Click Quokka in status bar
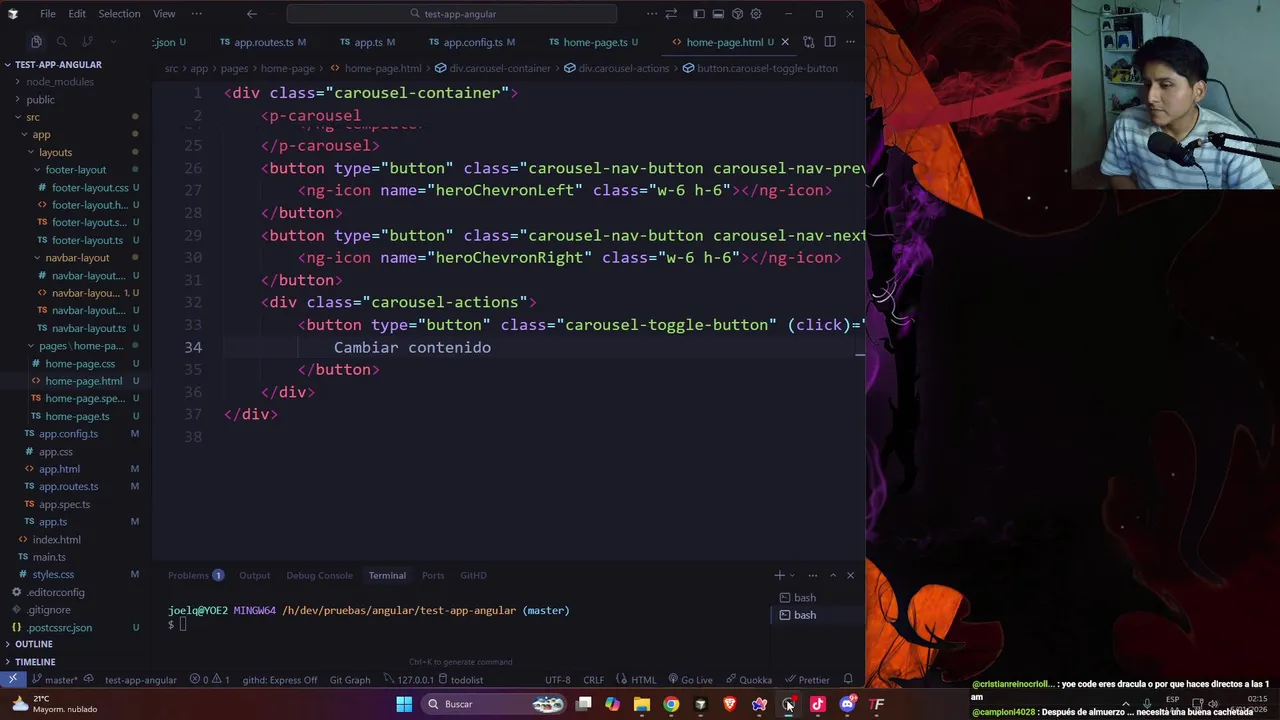 749,680
